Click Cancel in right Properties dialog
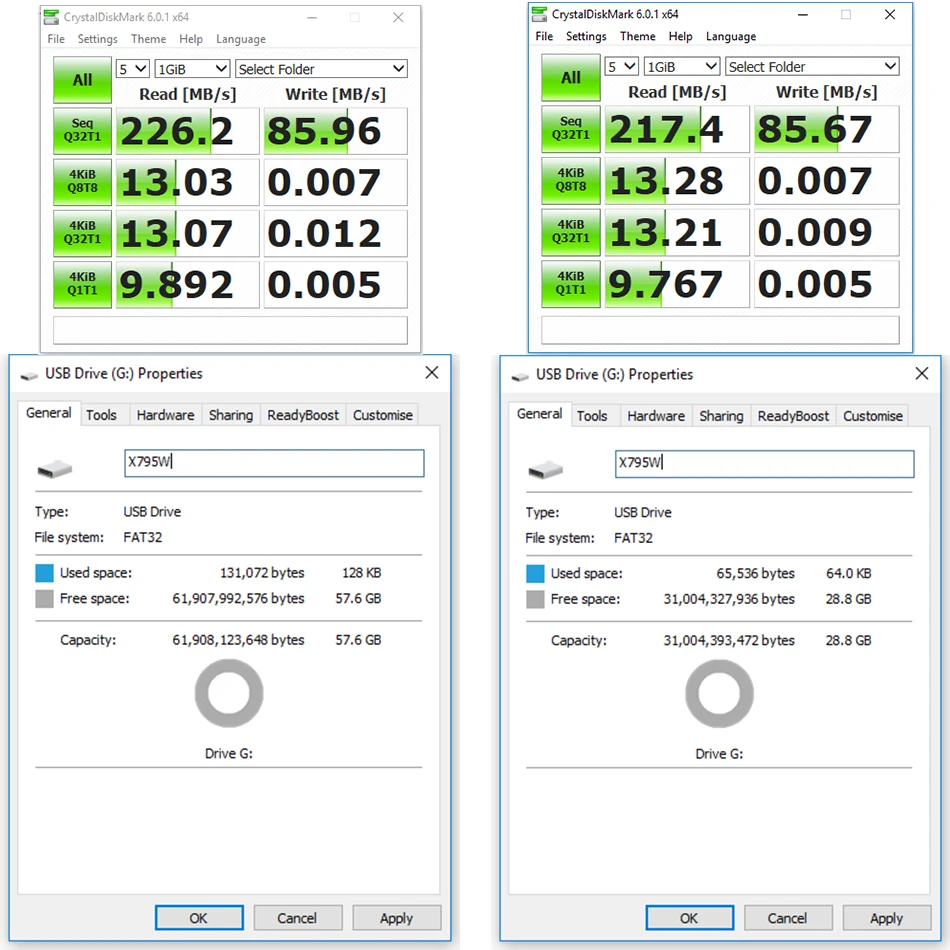 788,918
